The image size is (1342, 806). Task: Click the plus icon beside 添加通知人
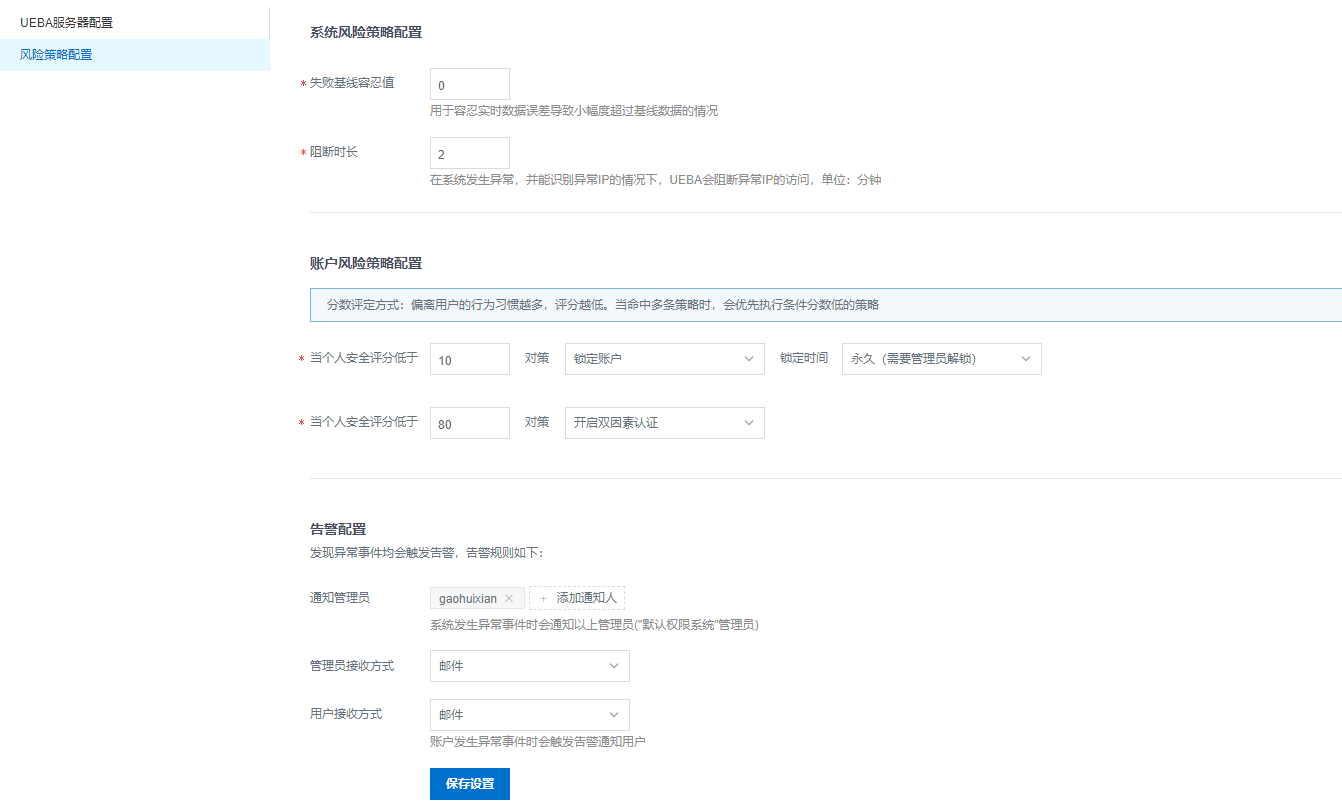[x=543, y=599]
